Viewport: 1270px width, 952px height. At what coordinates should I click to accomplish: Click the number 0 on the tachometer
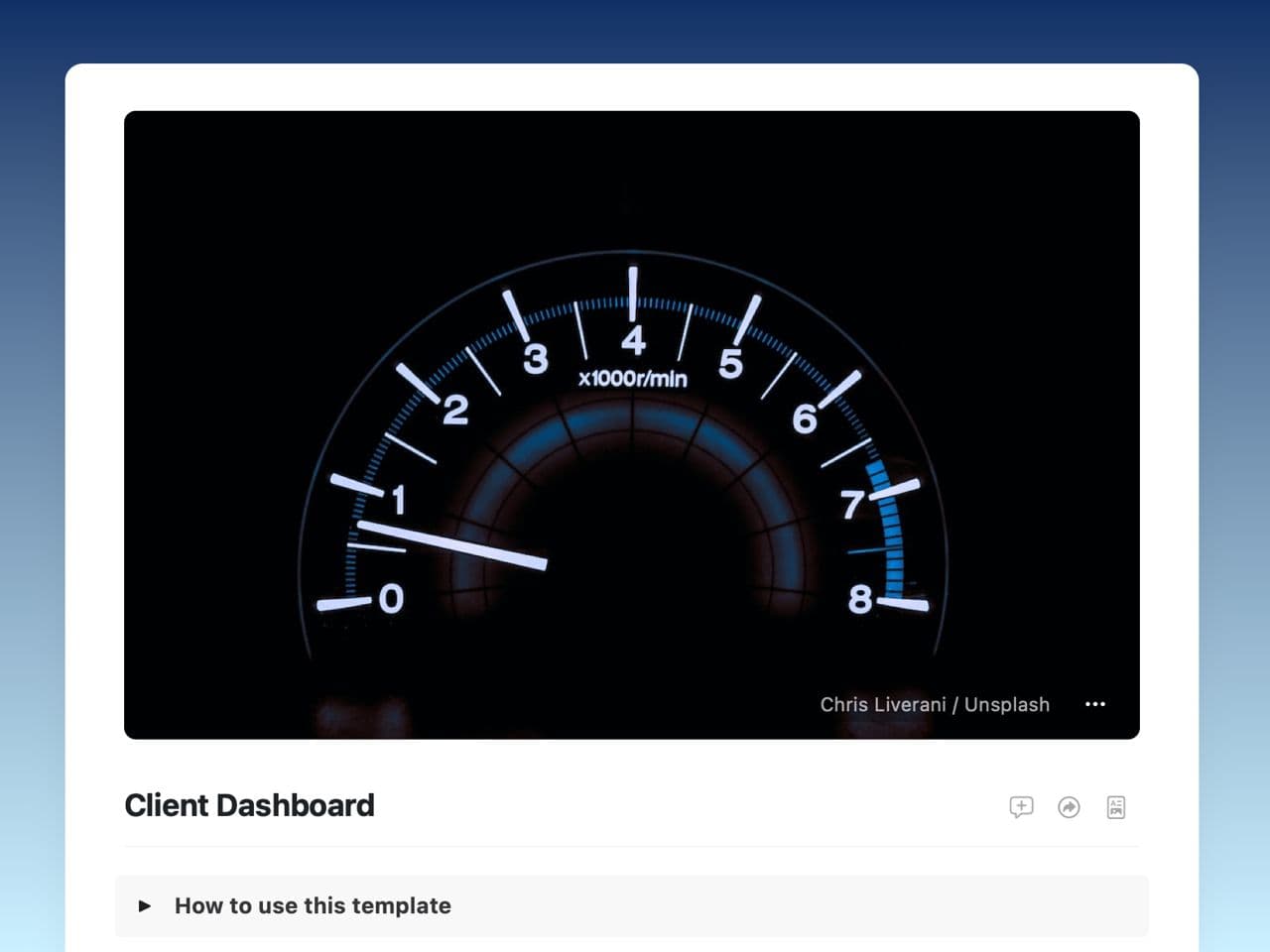(391, 598)
